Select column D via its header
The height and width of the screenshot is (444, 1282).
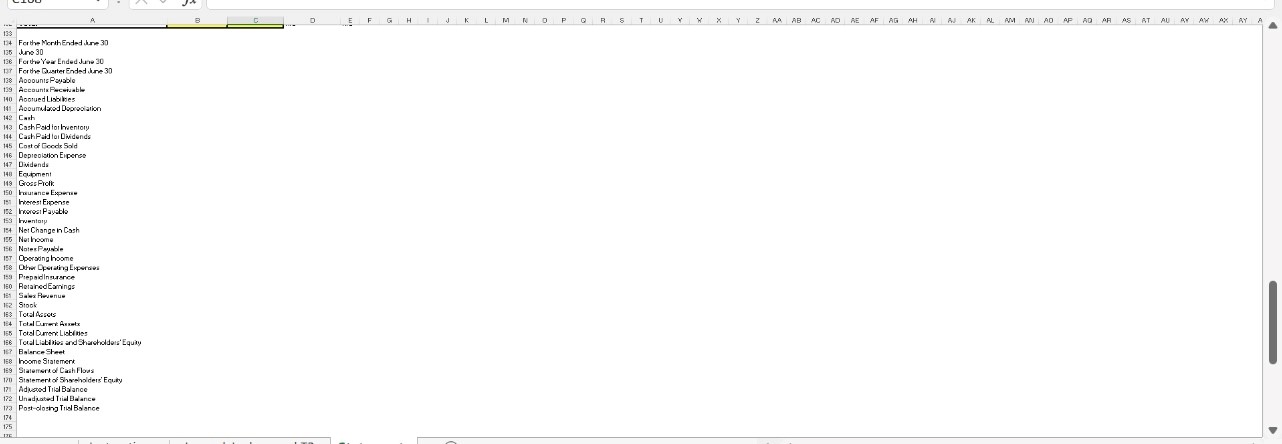click(312, 18)
